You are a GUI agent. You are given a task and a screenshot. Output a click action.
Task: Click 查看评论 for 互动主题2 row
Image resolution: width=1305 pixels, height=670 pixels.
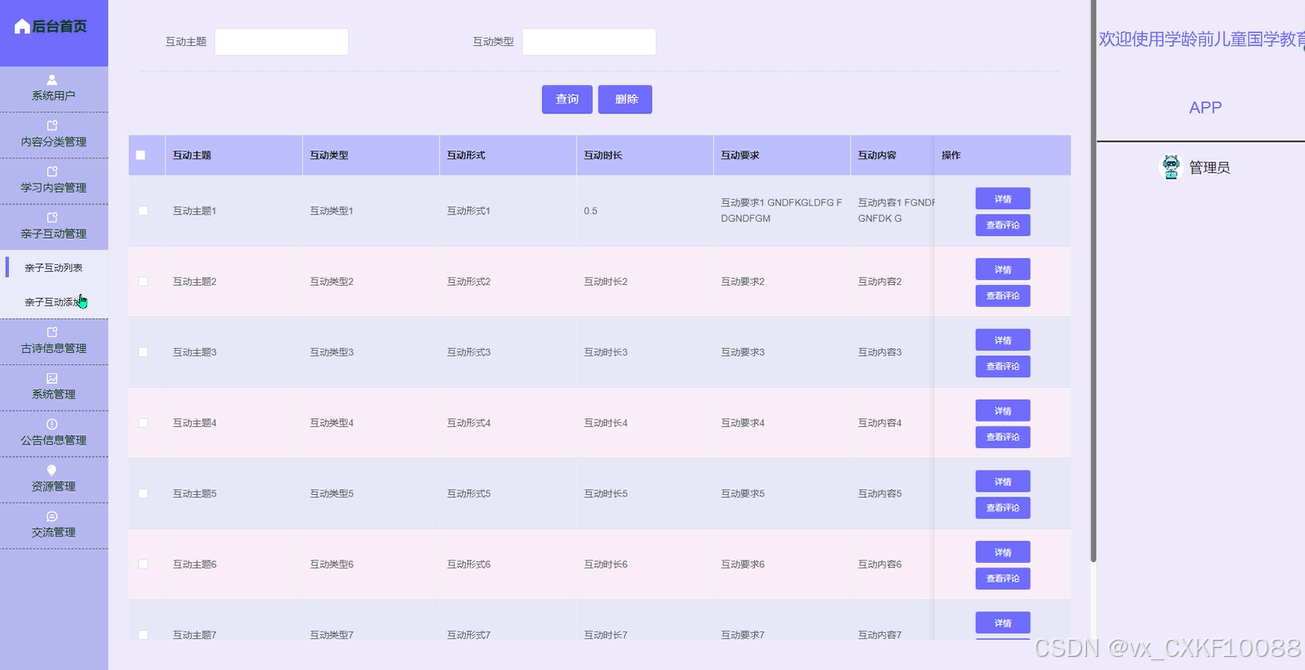pyautogui.click(x=1003, y=296)
